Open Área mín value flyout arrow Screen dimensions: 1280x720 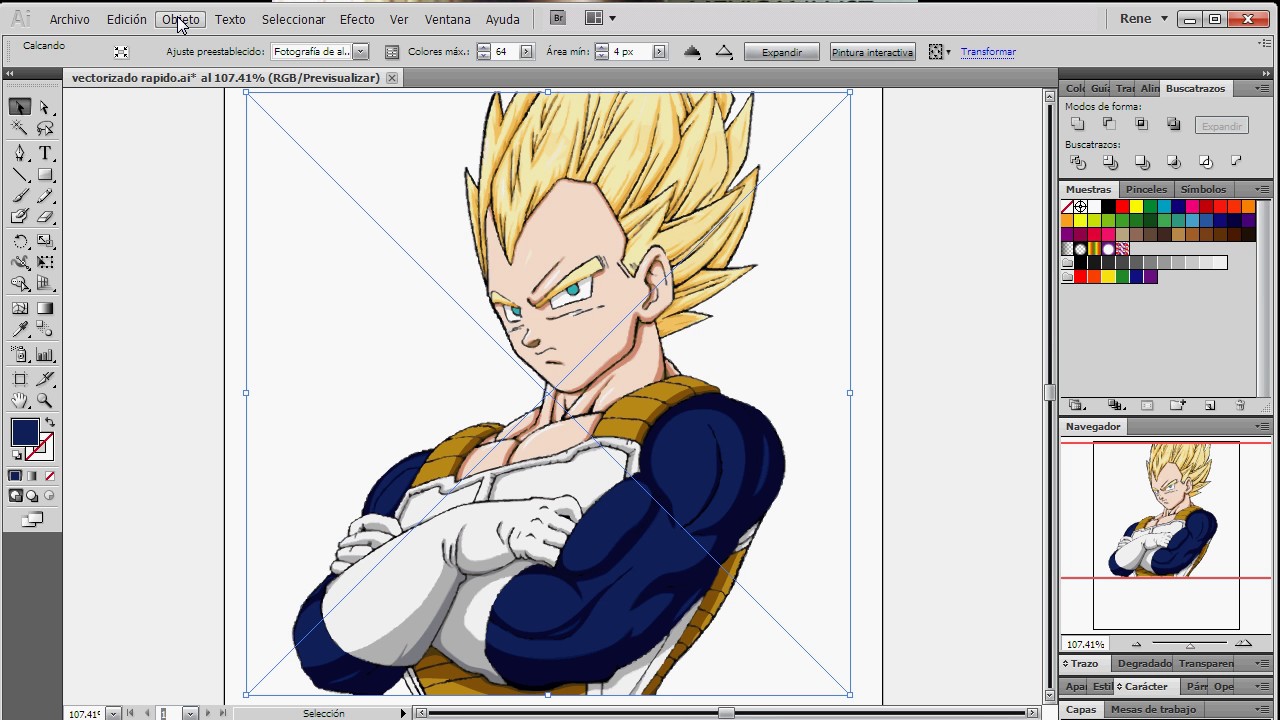click(x=659, y=52)
